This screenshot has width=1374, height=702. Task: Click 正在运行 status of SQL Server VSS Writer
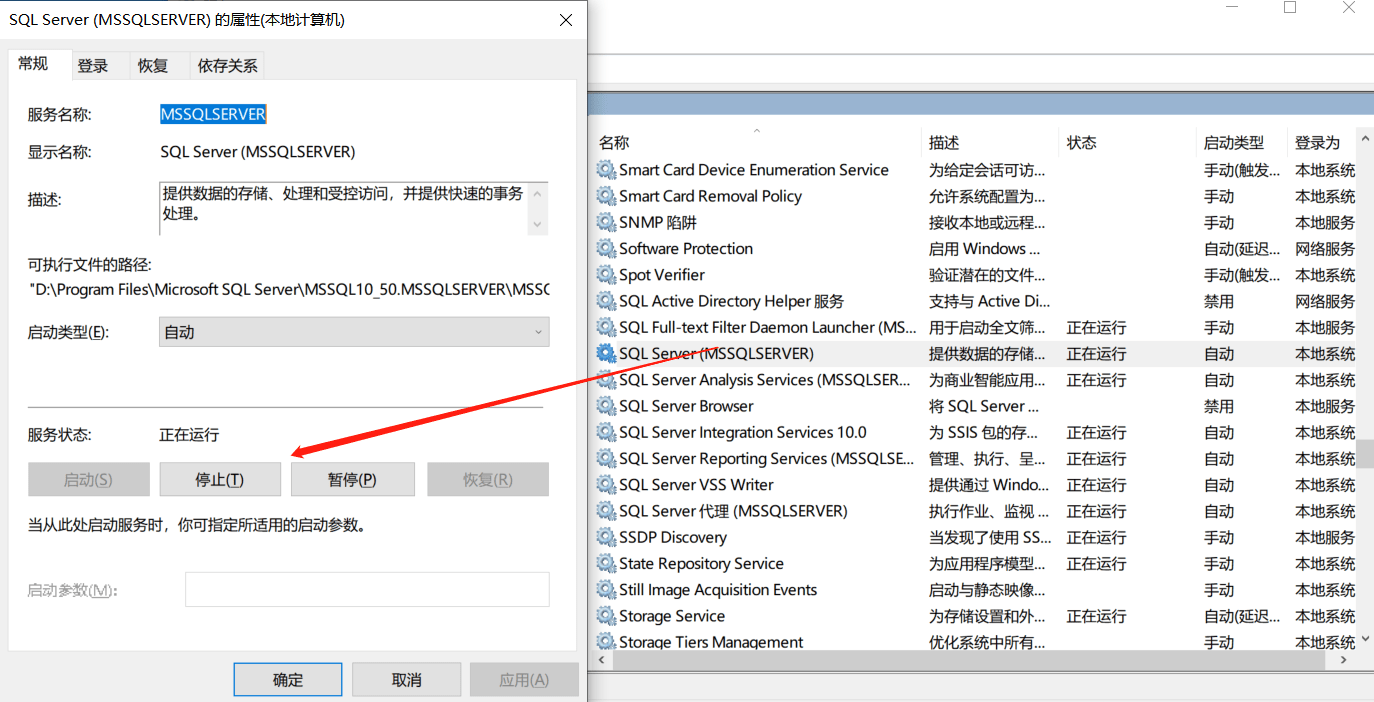[x=1096, y=485]
